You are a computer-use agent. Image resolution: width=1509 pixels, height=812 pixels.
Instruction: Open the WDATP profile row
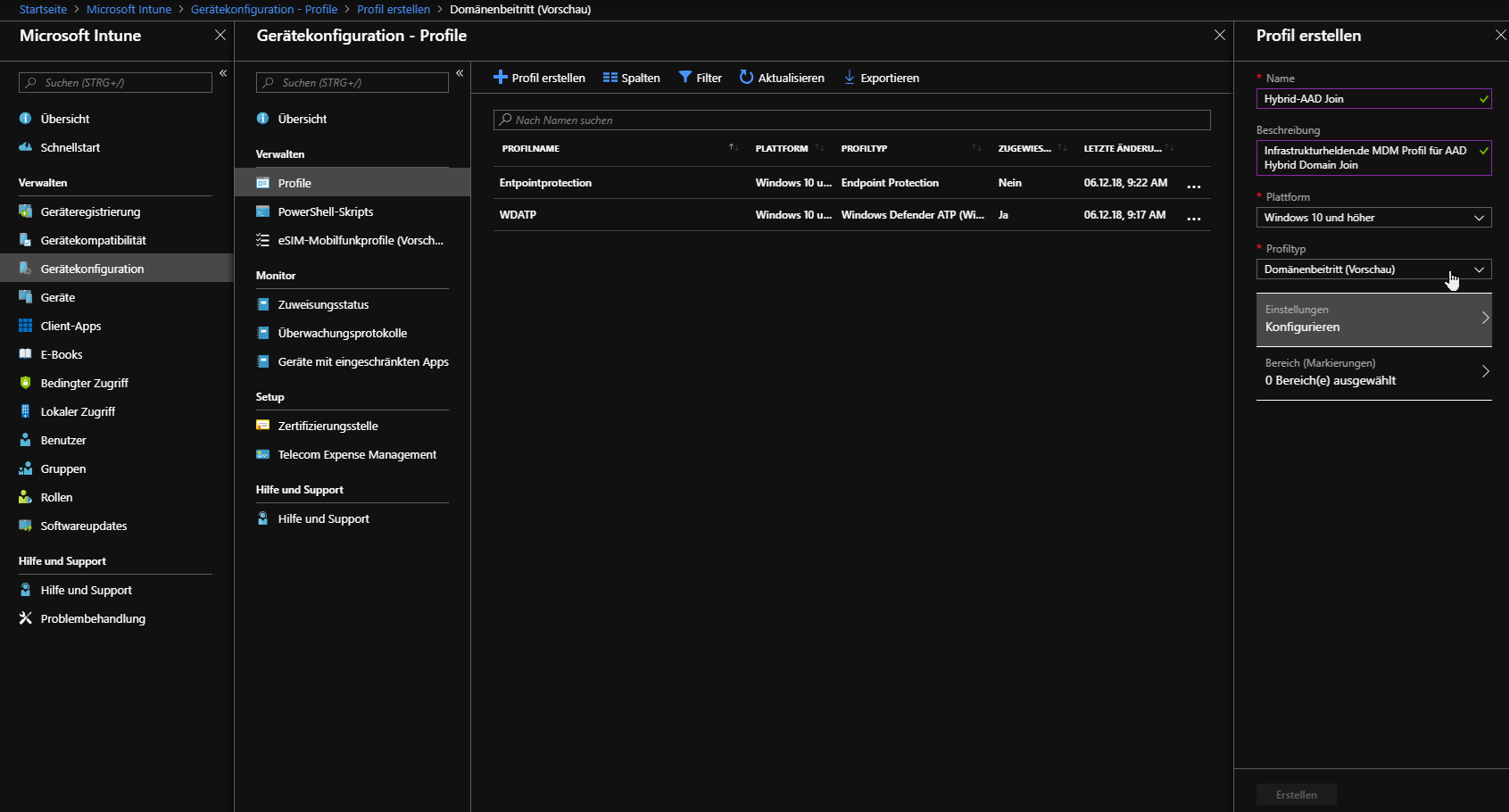[x=852, y=215]
